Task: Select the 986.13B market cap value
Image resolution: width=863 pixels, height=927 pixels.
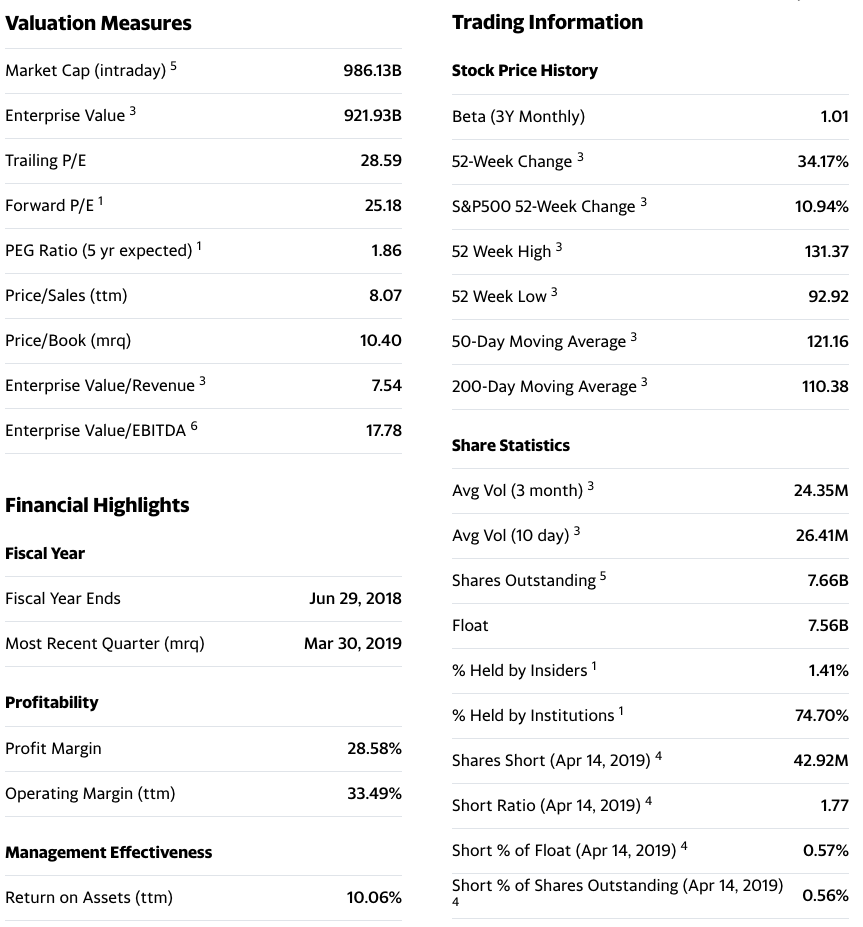Action: pos(372,70)
